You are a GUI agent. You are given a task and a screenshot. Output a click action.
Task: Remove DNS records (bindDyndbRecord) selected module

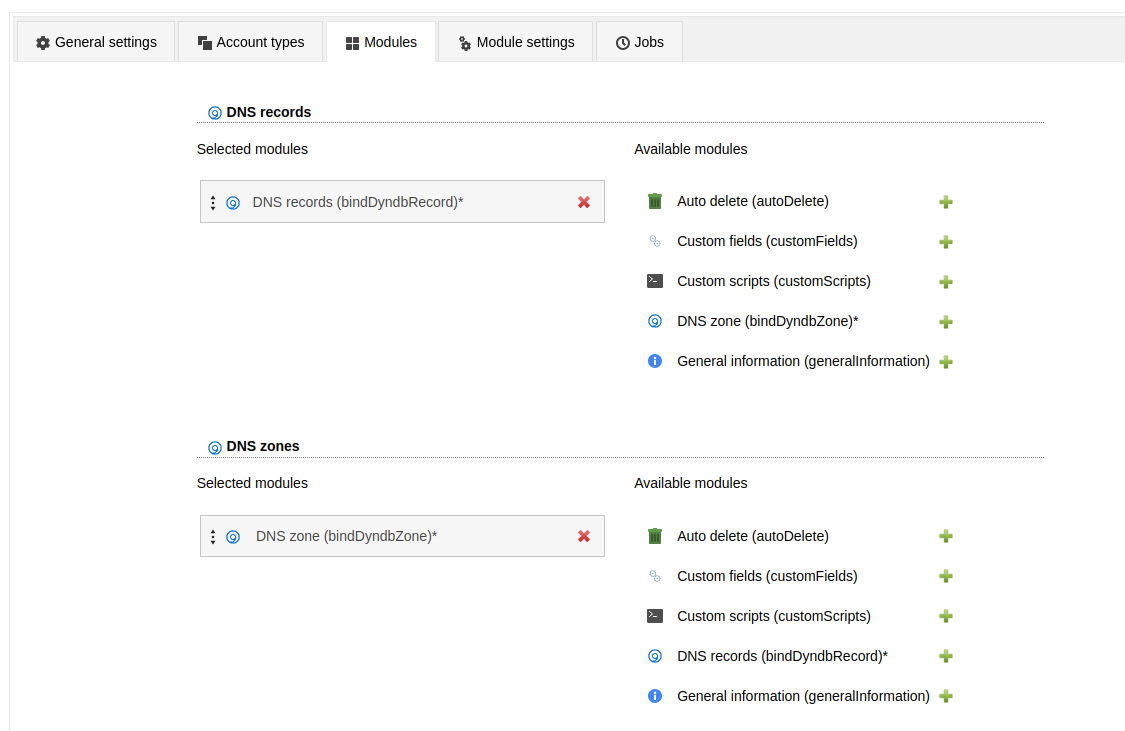tap(584, 202)
